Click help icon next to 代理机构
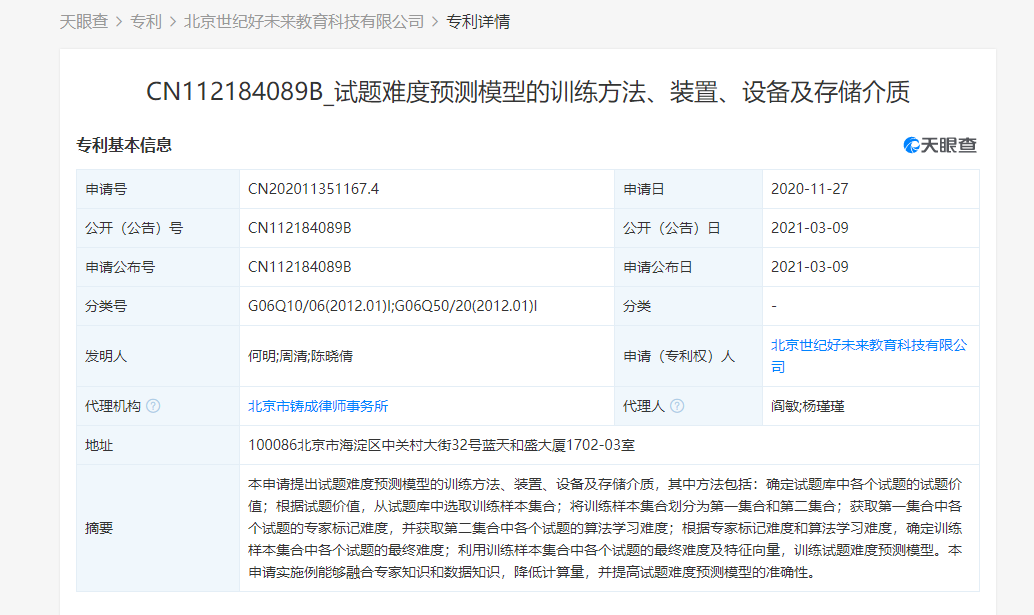The width and height of the screenshot is (1034, 615). point(153,406)
